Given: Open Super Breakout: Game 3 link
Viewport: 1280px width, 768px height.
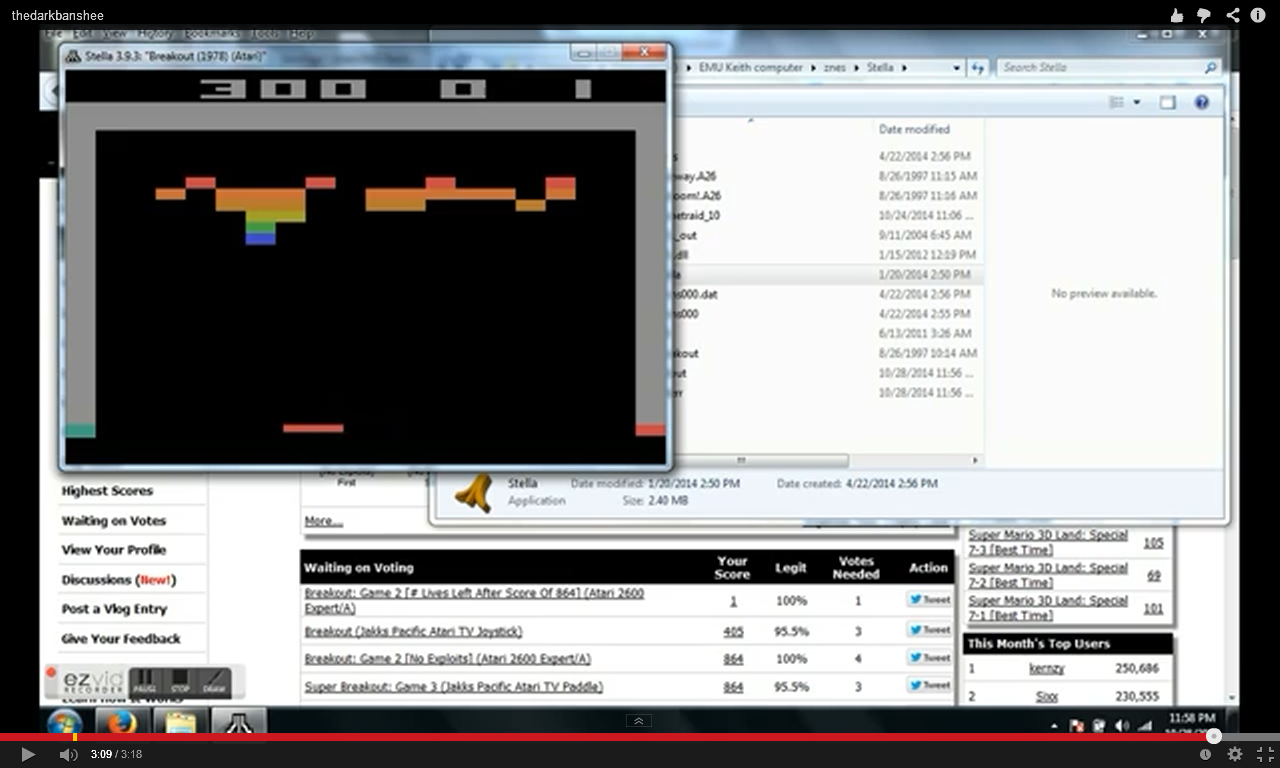Looking at the screenshot, I should tap(454, 687).
